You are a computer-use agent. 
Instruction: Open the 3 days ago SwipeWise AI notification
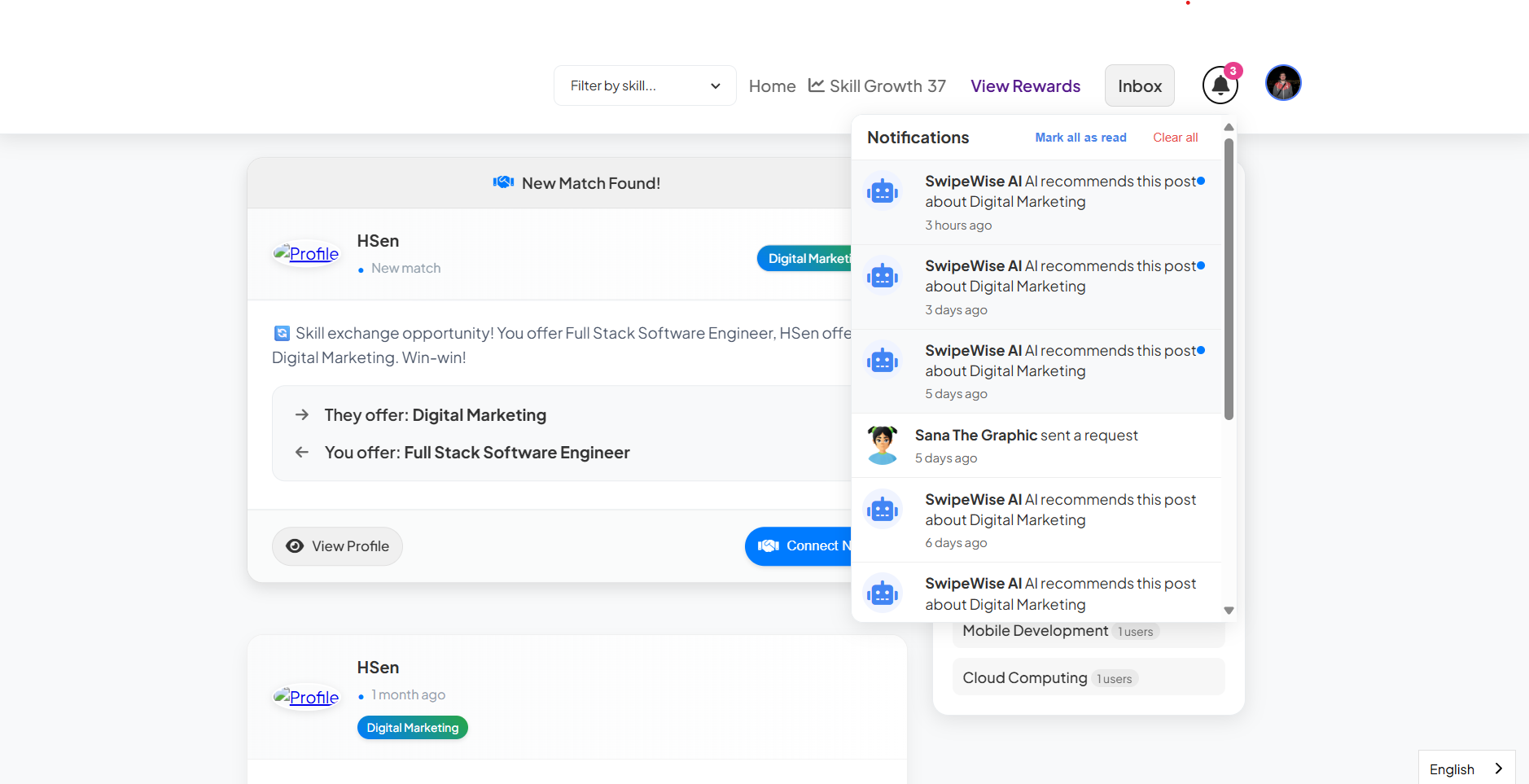click(x=1037, y=287)
